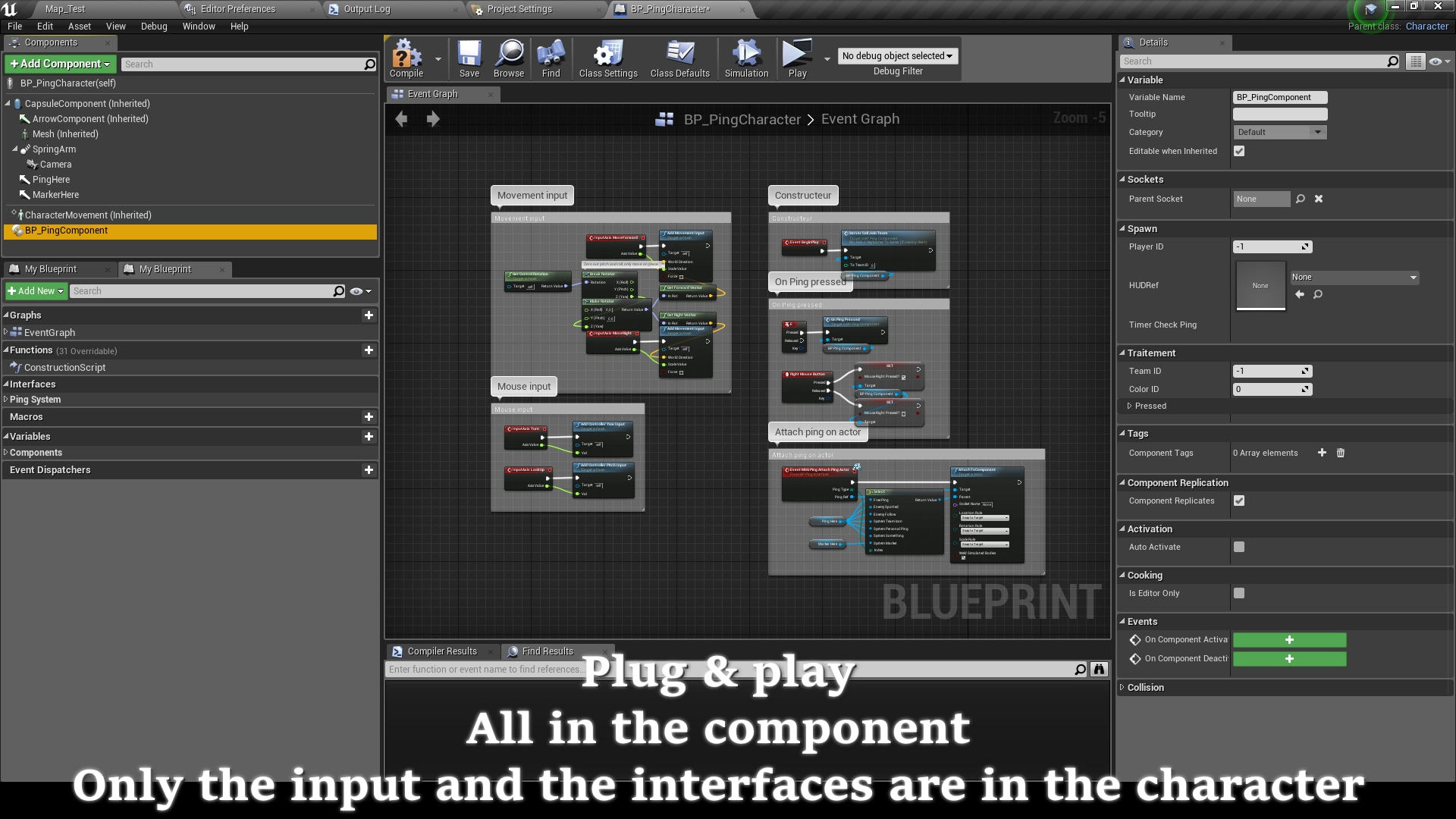Enable Auto Activate under Activation

click(x=1239, y=547)
